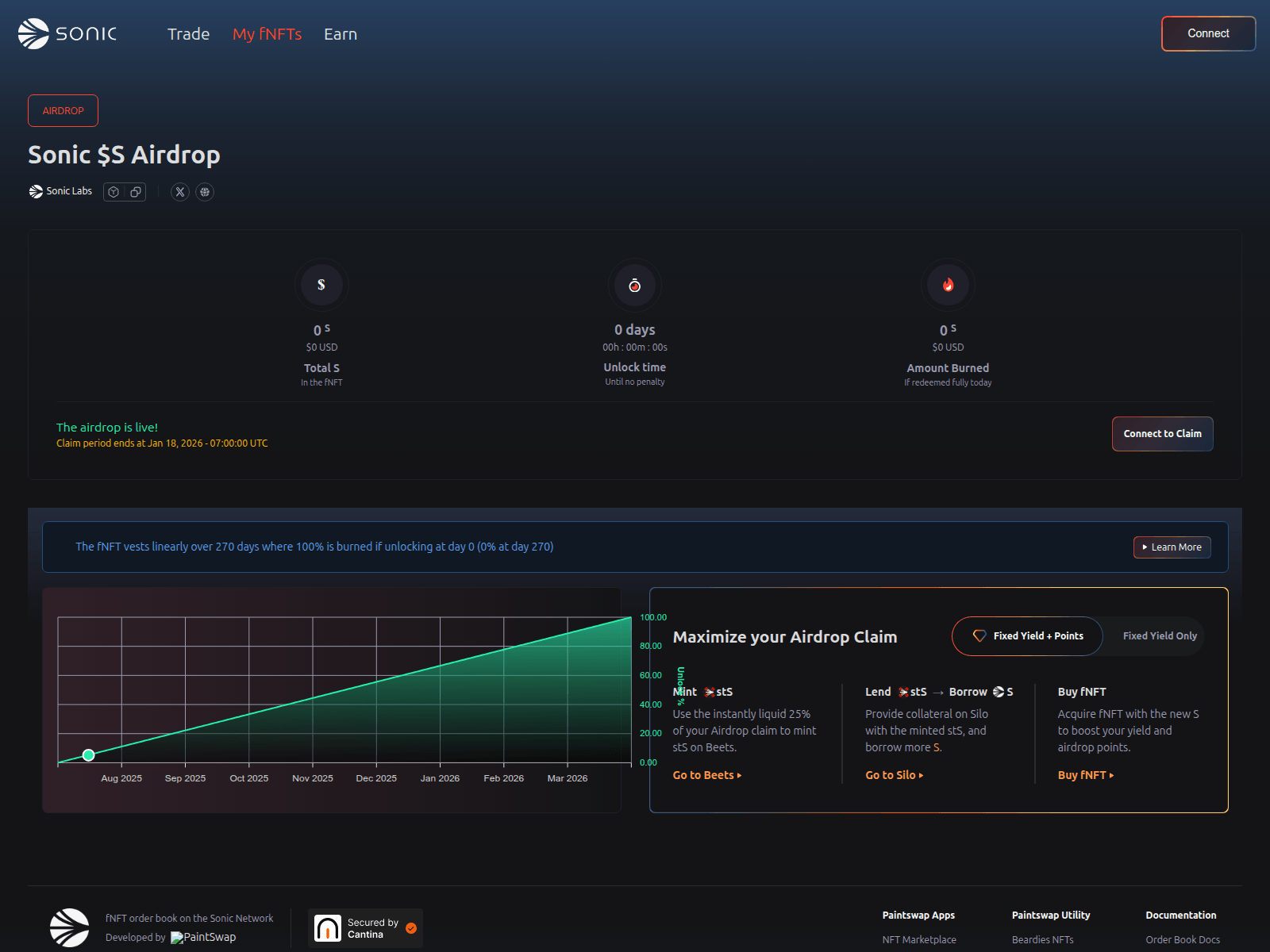Open the Trade menu
Screen dimensions: 1270x952
[188, 34]
